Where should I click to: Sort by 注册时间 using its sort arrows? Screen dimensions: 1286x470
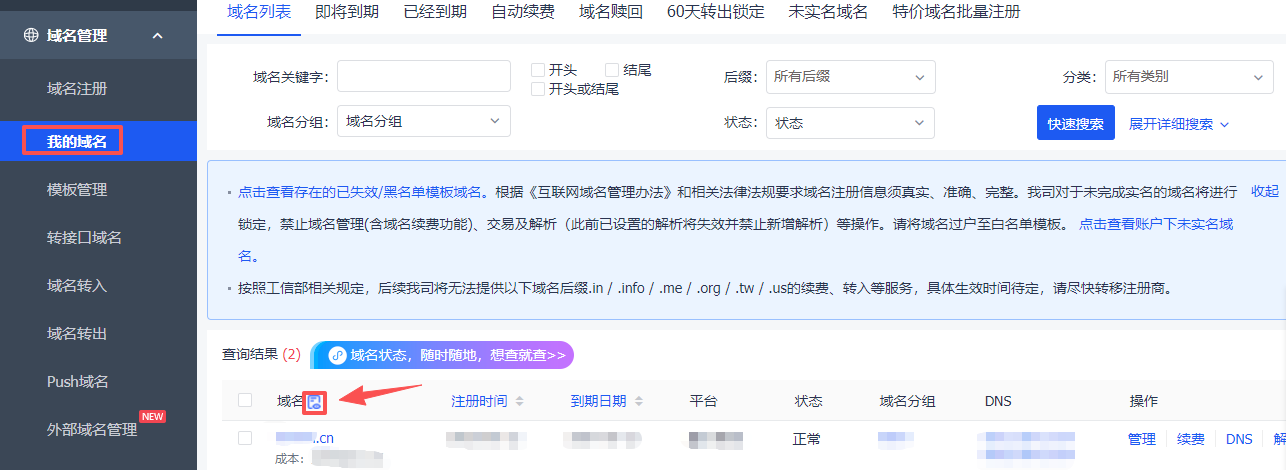click(x=519, y=401)
